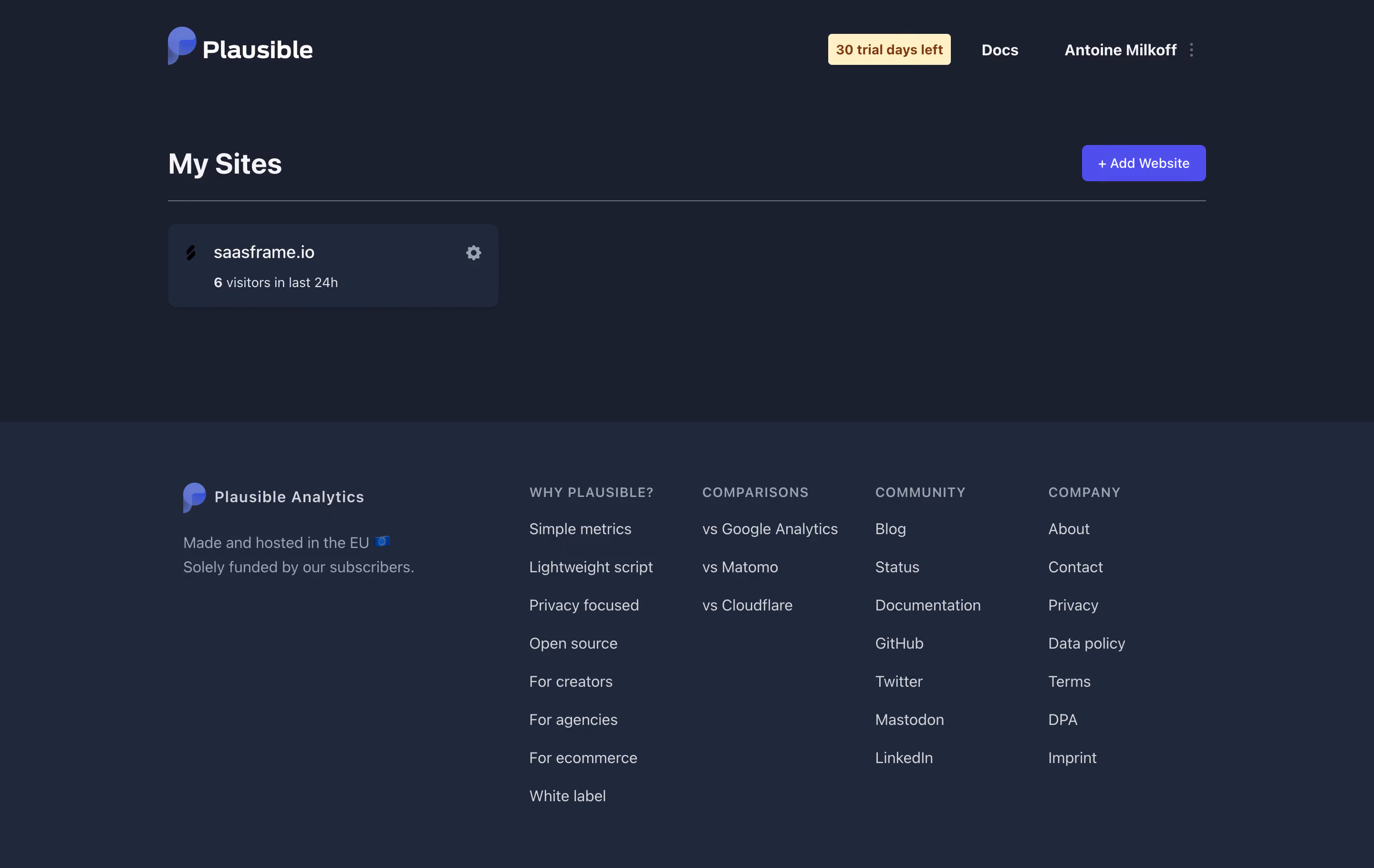Open the For creators link
This screenshot has height=868, width=1374.
(571, 682)
